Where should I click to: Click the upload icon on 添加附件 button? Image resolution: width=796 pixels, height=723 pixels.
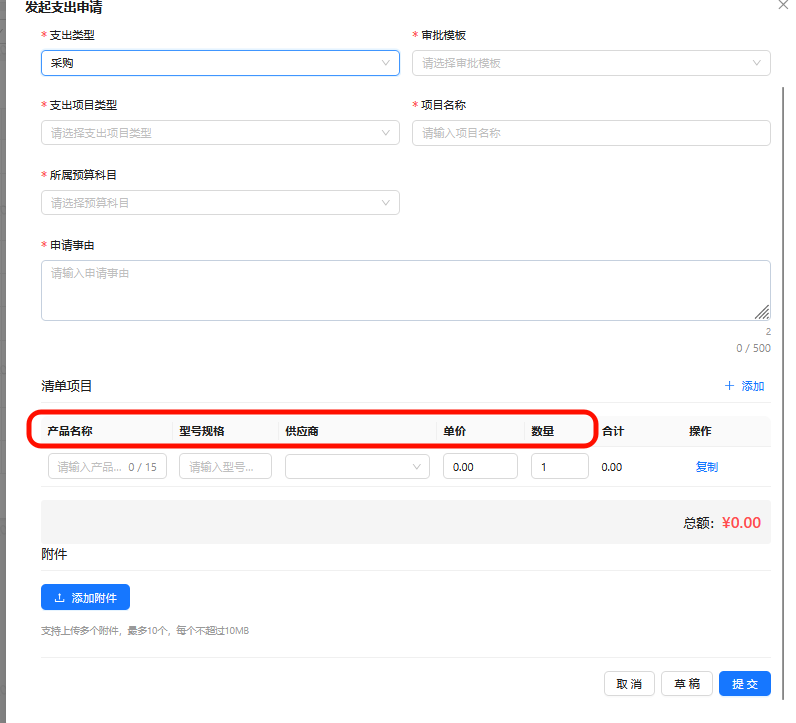point(59,598)
